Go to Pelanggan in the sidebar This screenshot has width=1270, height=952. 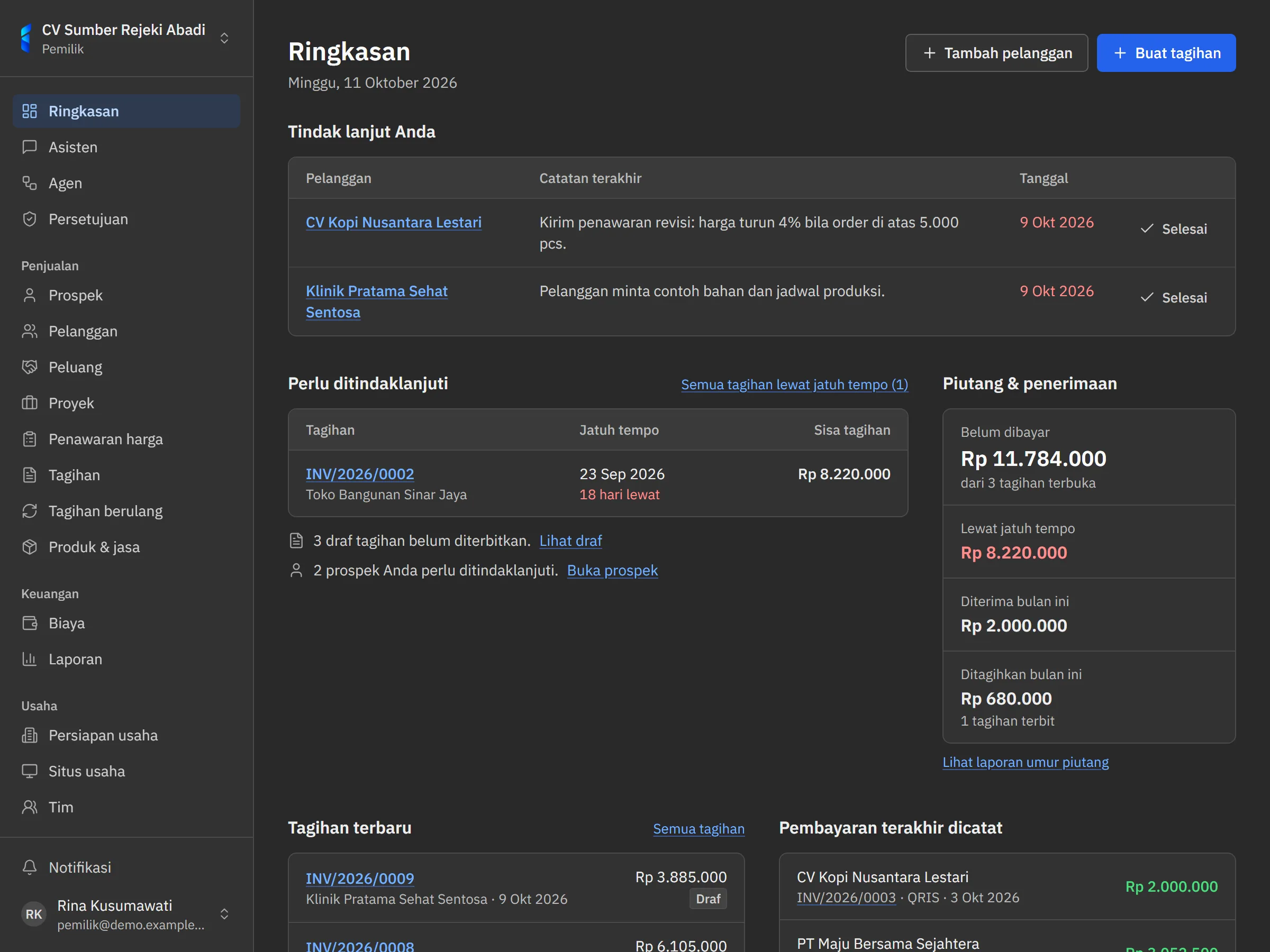pyautogui.click(x=126, y=331)
